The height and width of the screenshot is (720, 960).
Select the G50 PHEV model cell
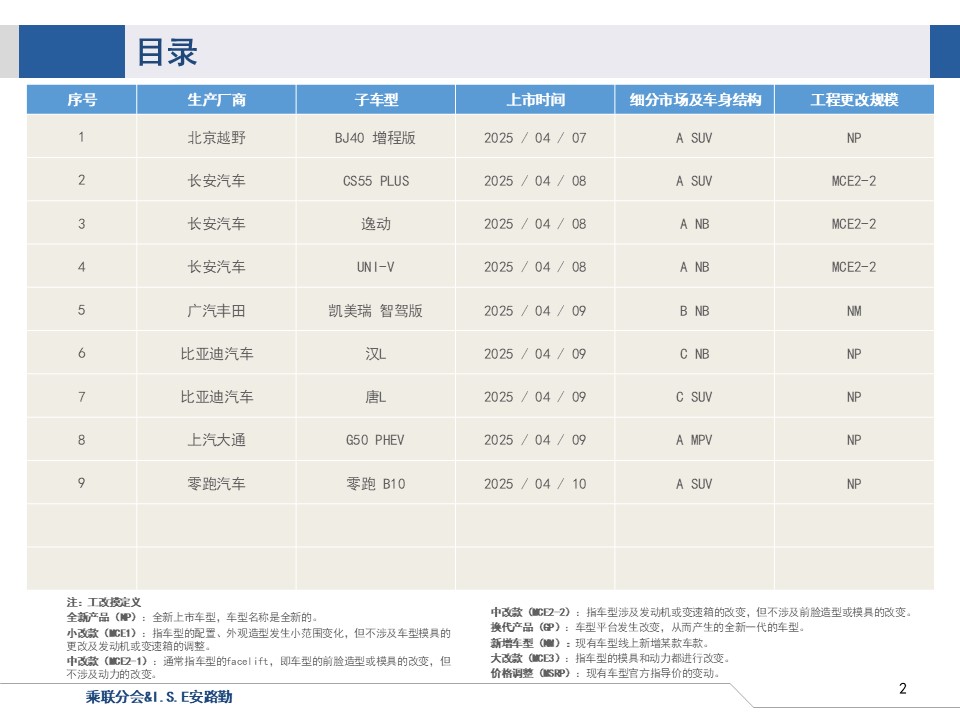point(376,440)
